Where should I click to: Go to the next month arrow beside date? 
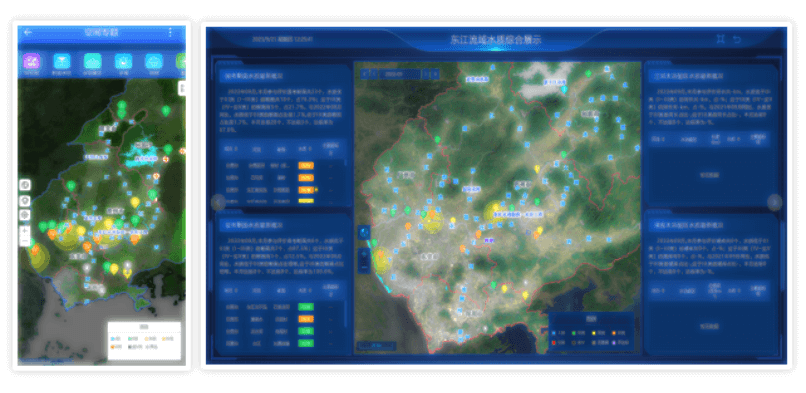coord(427,73)
